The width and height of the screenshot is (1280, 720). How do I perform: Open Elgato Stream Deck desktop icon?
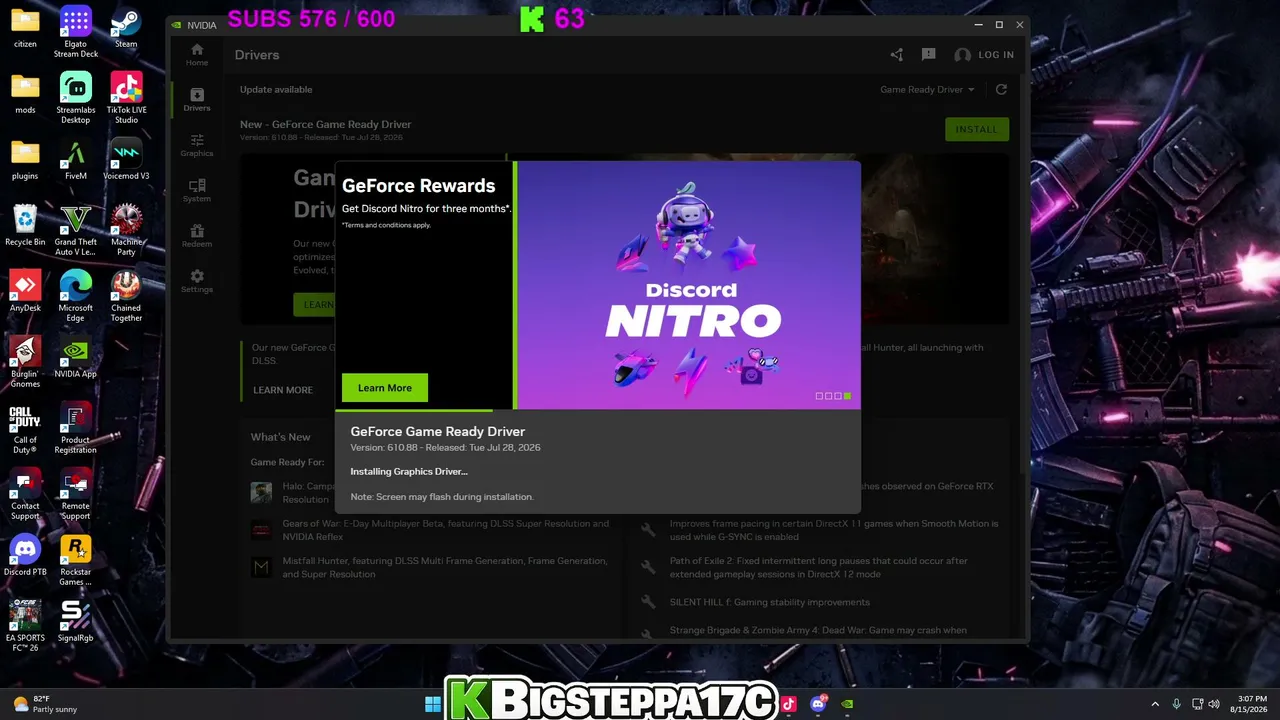[x=75, y=31]
